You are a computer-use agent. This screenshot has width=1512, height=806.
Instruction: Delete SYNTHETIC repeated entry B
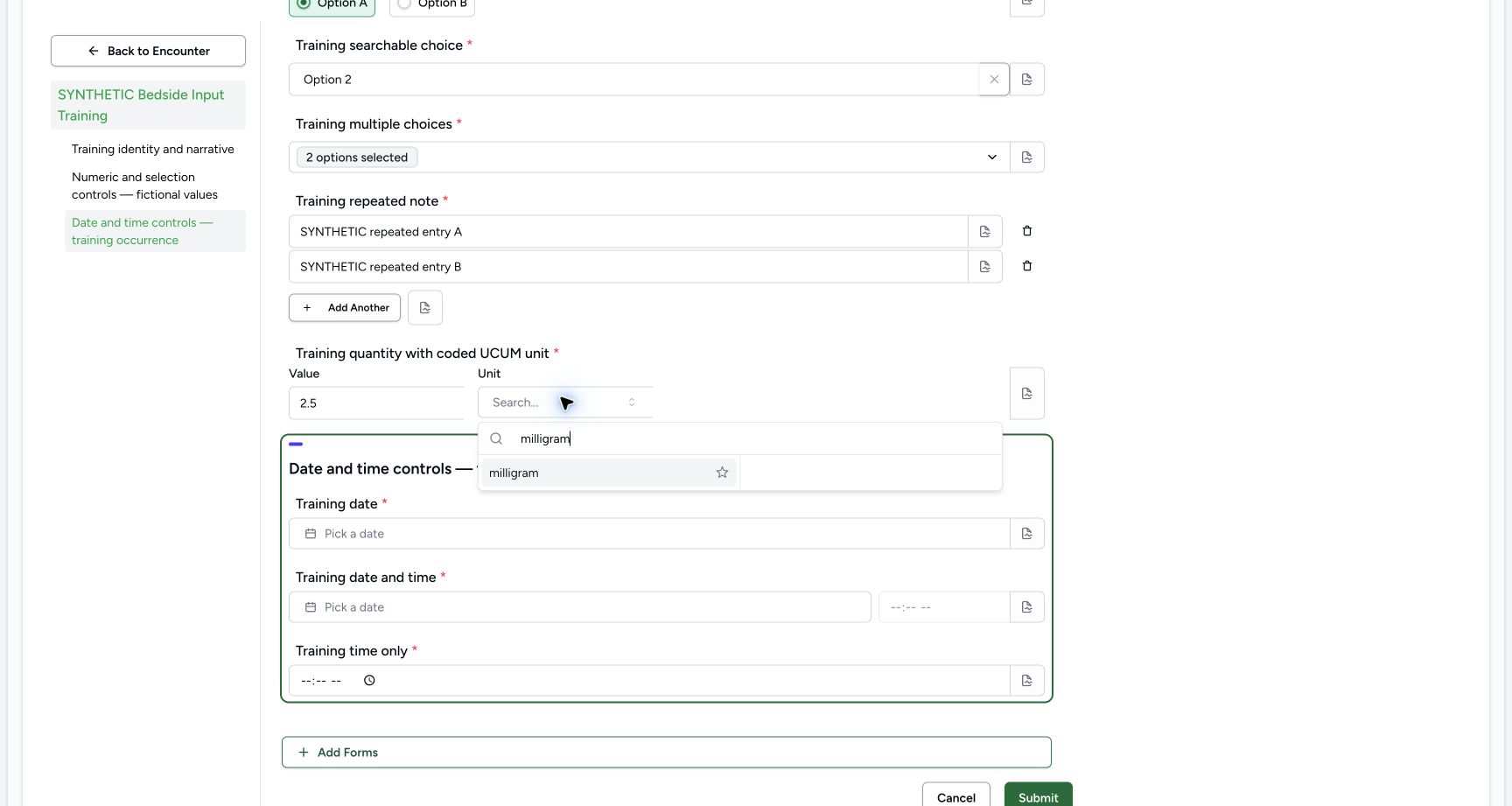tap(1027, 266)
